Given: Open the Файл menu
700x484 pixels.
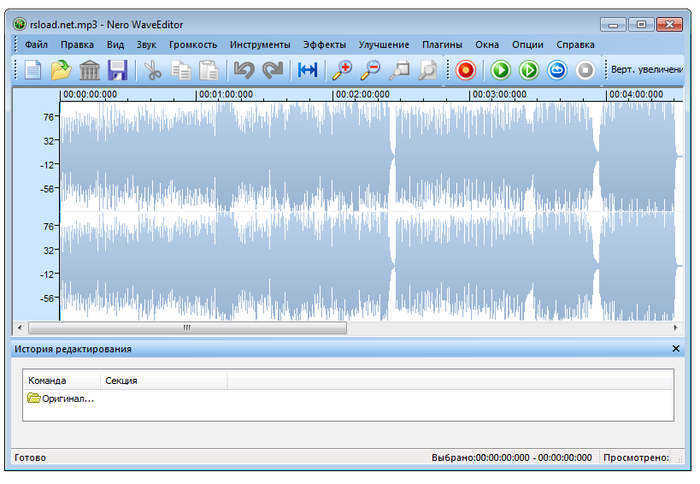Looking at the screenshot, I should 36,45.
